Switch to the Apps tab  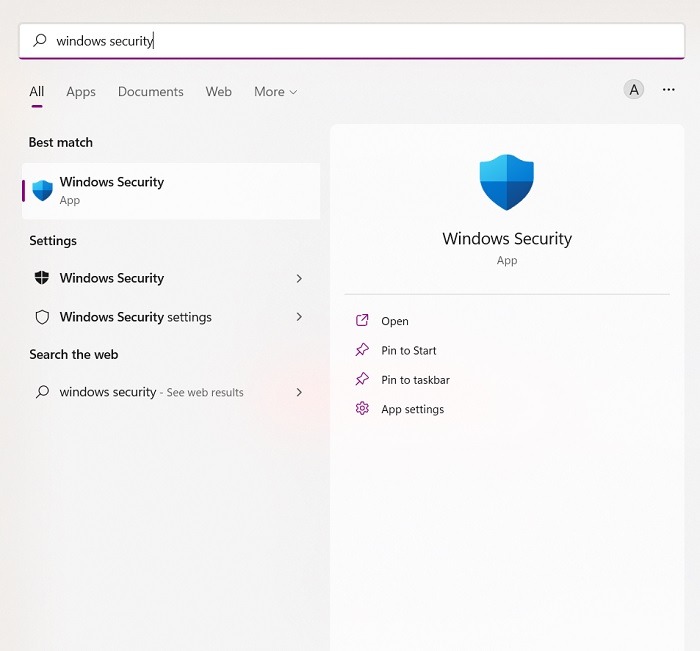[x=81, y=92]
